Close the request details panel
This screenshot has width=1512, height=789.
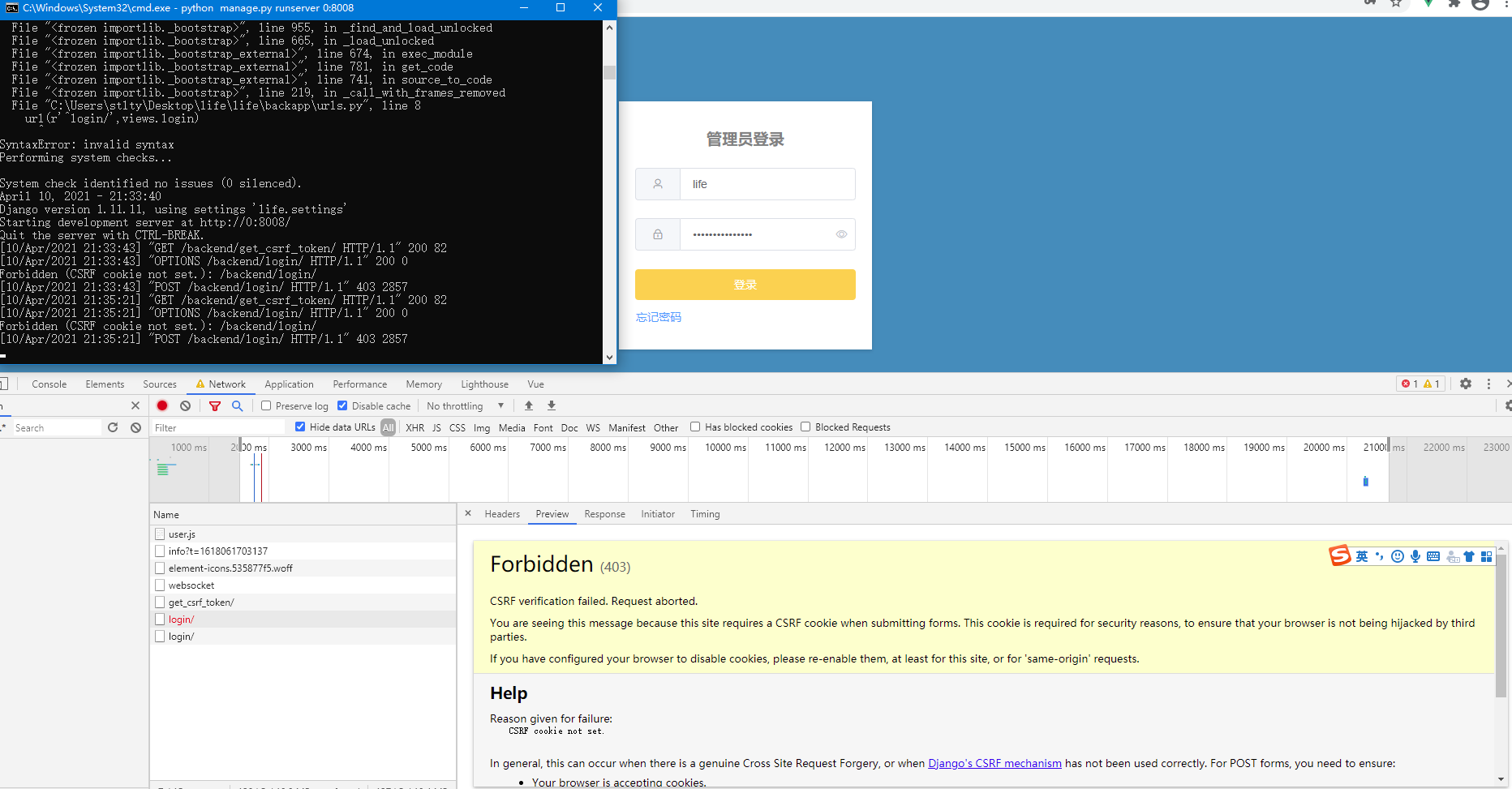468,513
